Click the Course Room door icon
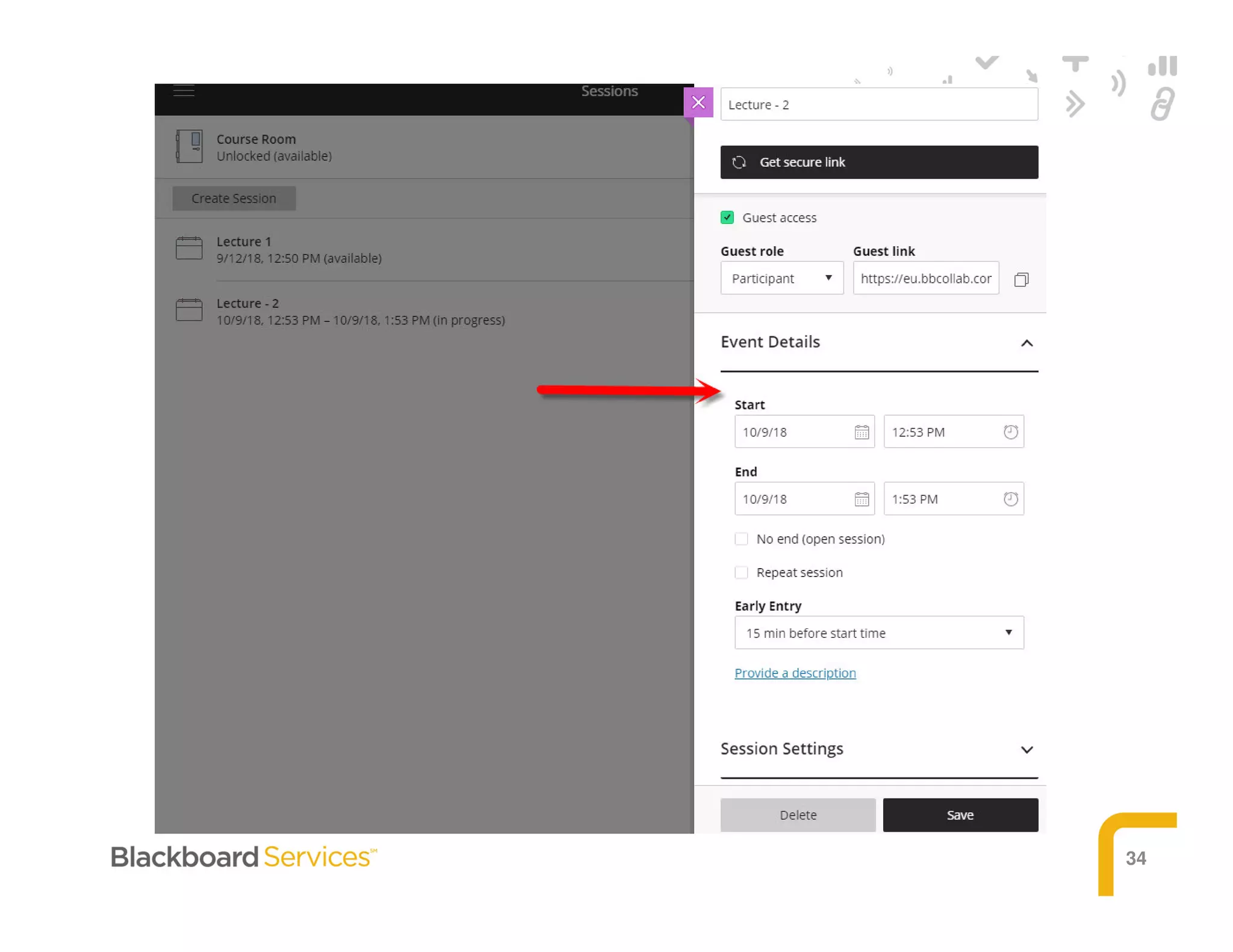The height and width of the screenshot is (952, 1233). pyautogui.click(x=189, y=146)
